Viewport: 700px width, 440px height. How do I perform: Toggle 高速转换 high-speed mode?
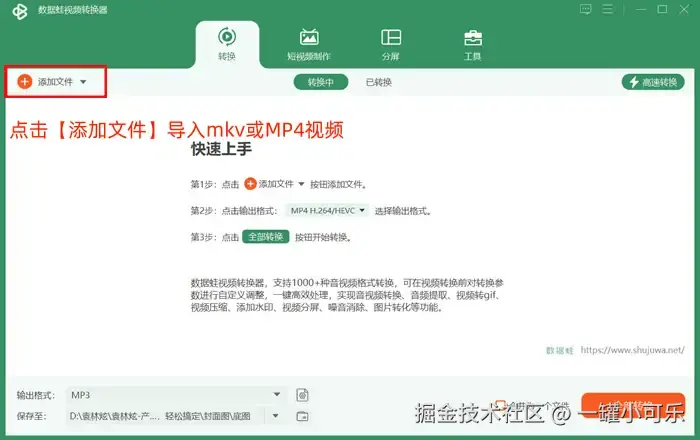point(653,82)
